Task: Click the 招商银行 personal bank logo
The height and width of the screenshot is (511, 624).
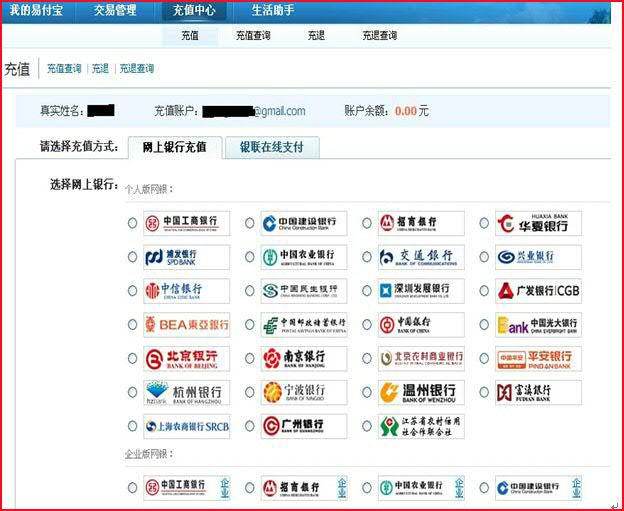Action: tap(421, 223)
